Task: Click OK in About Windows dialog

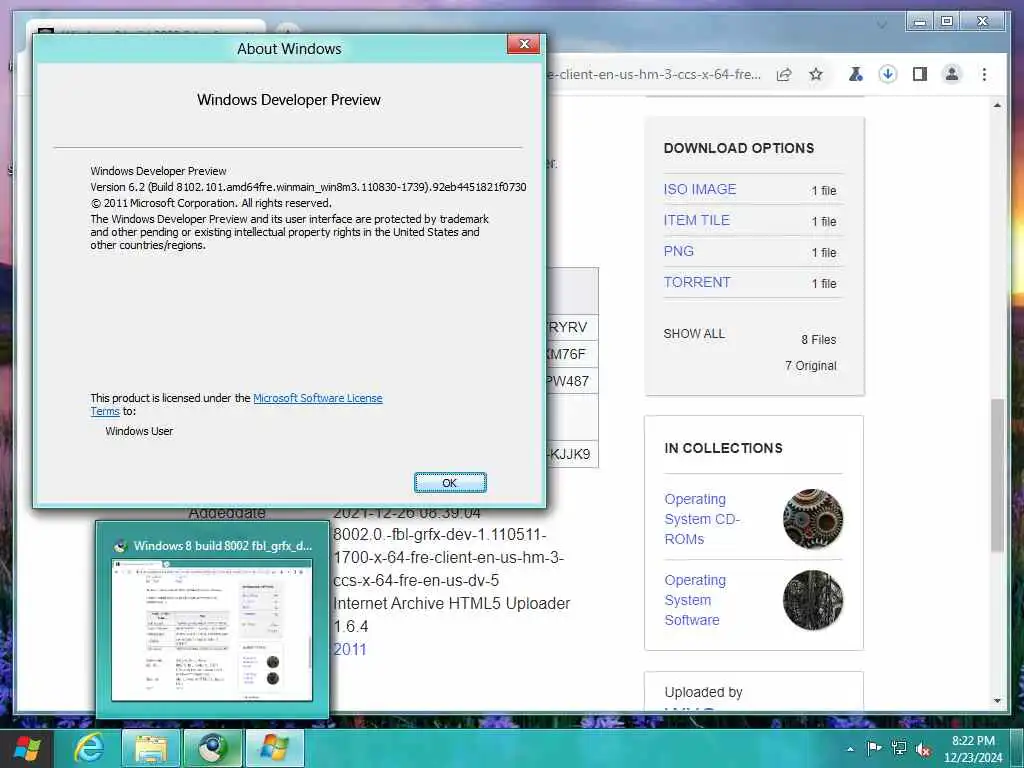Action: (x=450, y=483)
